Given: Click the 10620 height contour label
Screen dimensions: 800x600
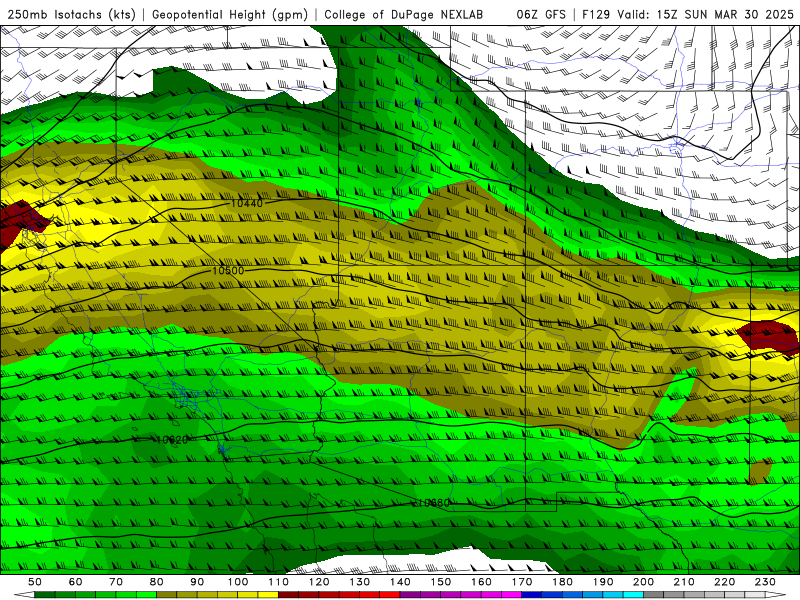Looking at the screenshot, I should coord(172,439).
